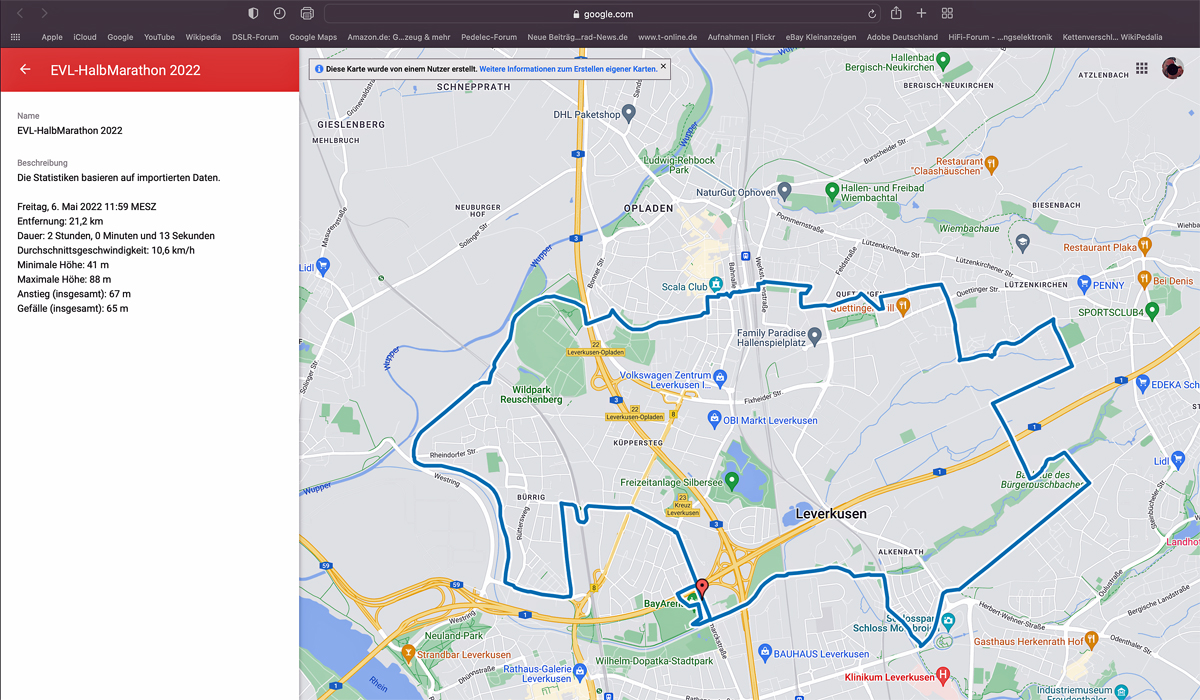Open the Google account profile avatar
Screen dimensions: 1200x700
click(1172, 68)
